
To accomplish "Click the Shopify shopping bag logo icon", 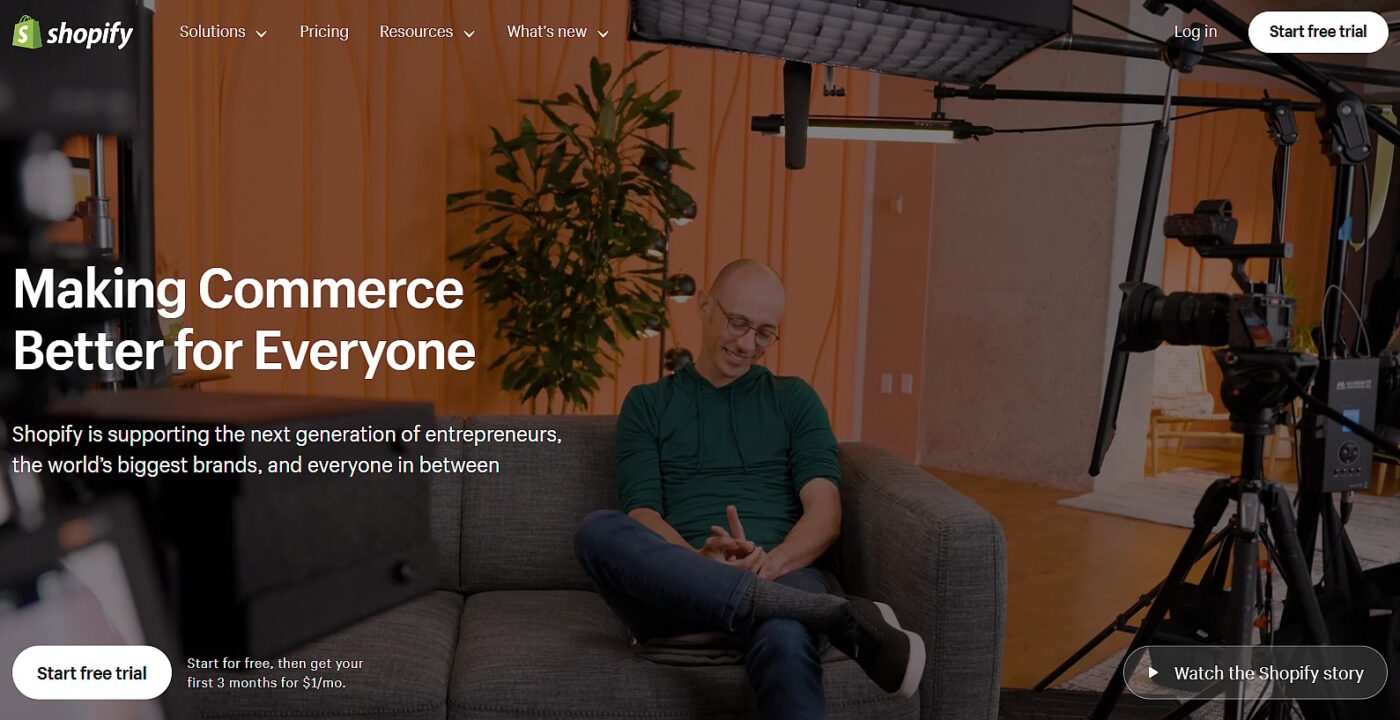I will click(26, 32).
